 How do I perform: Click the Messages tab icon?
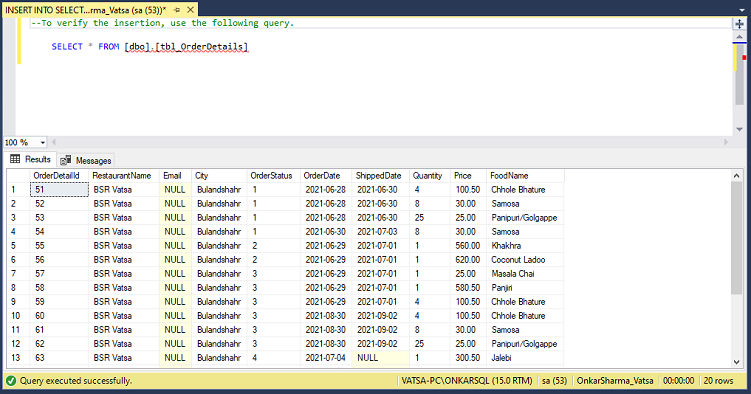(x=66, y=160)
